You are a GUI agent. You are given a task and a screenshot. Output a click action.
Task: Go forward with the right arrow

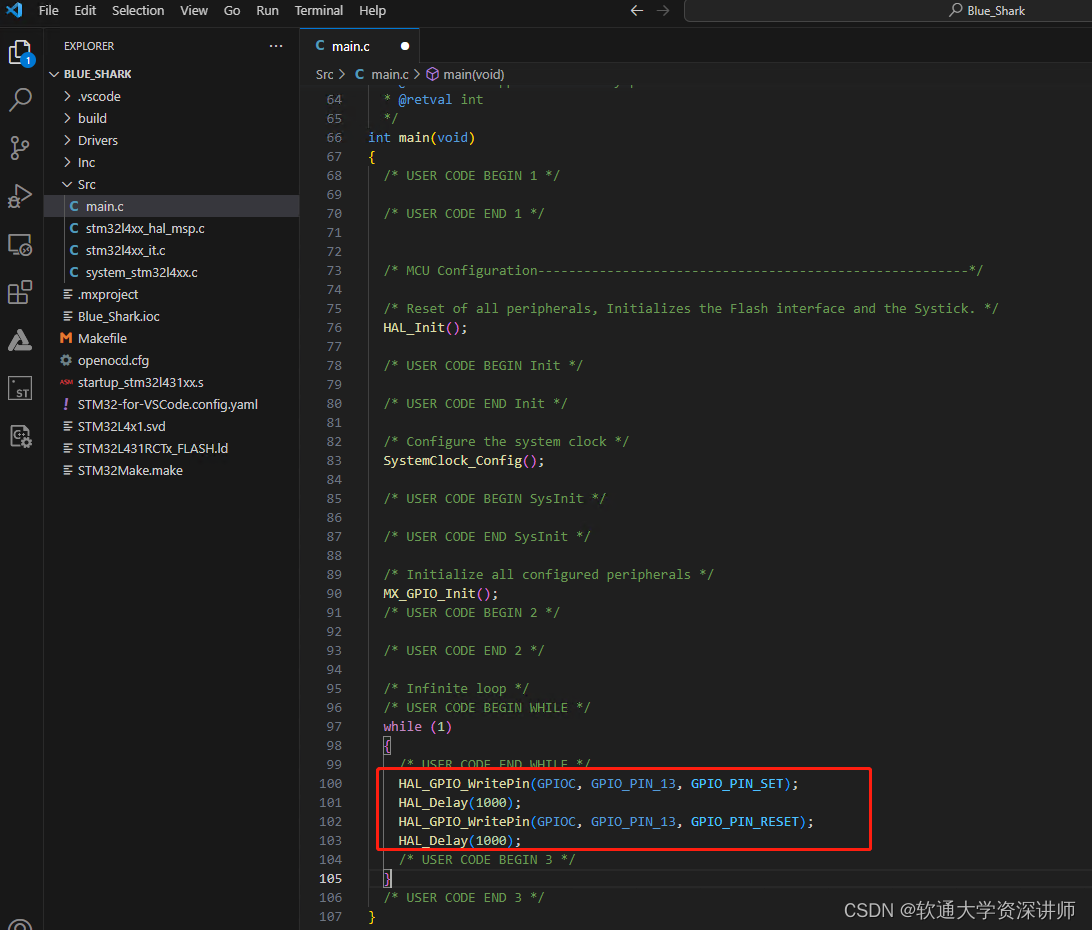[663, 10]
